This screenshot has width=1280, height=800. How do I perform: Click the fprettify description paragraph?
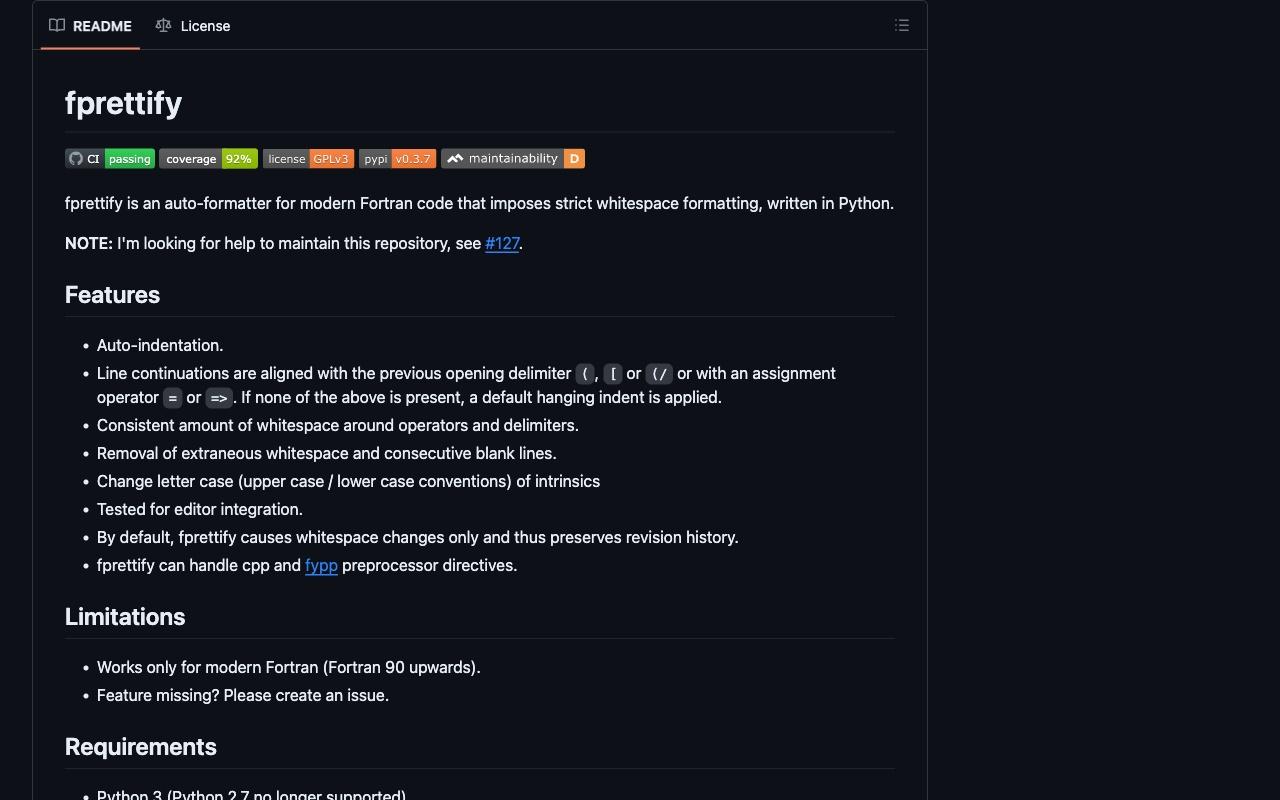click(479, 203)
